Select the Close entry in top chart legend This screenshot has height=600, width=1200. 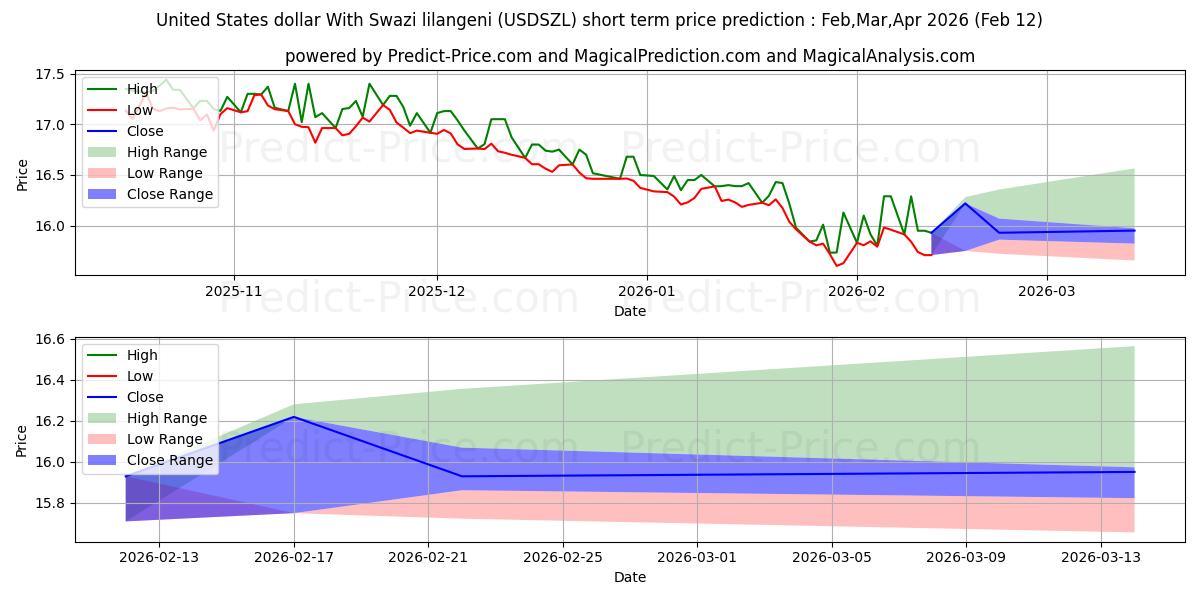[x=147, y=131]
